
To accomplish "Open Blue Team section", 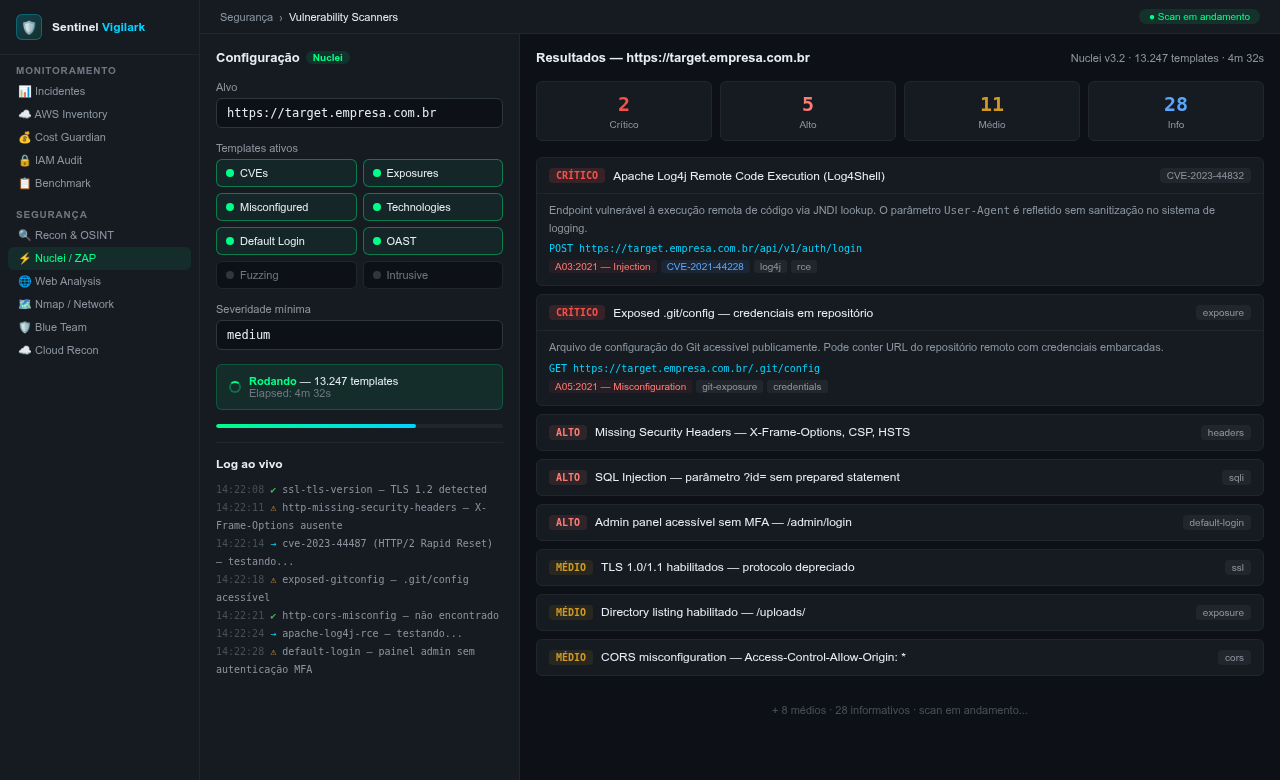I will click(99, 327).
